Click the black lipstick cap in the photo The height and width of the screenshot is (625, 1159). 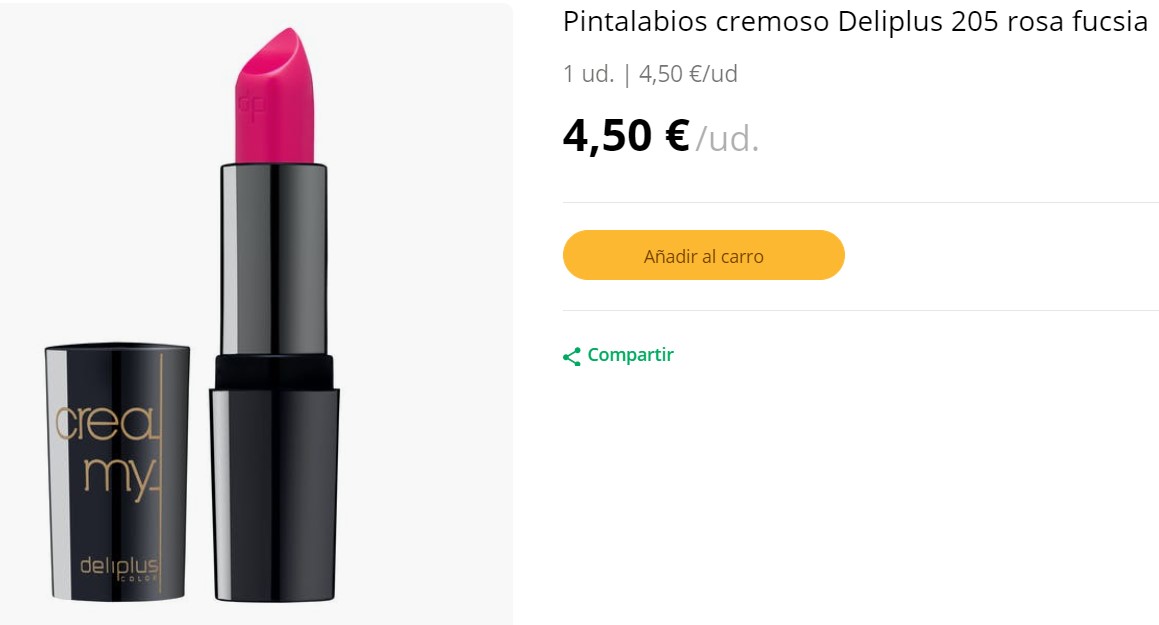pos(117,470)
